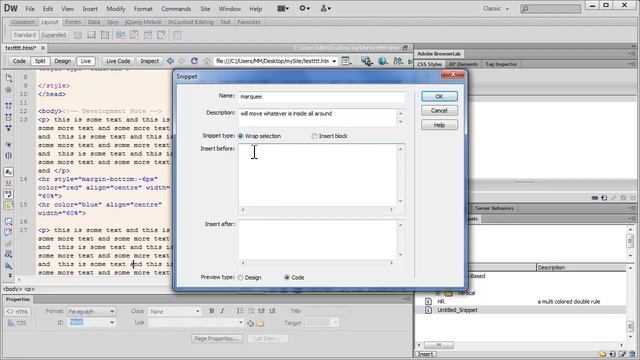Click OK in the Snippet dialog
Screen dimensions: 640x360
(x=439, y=96)
